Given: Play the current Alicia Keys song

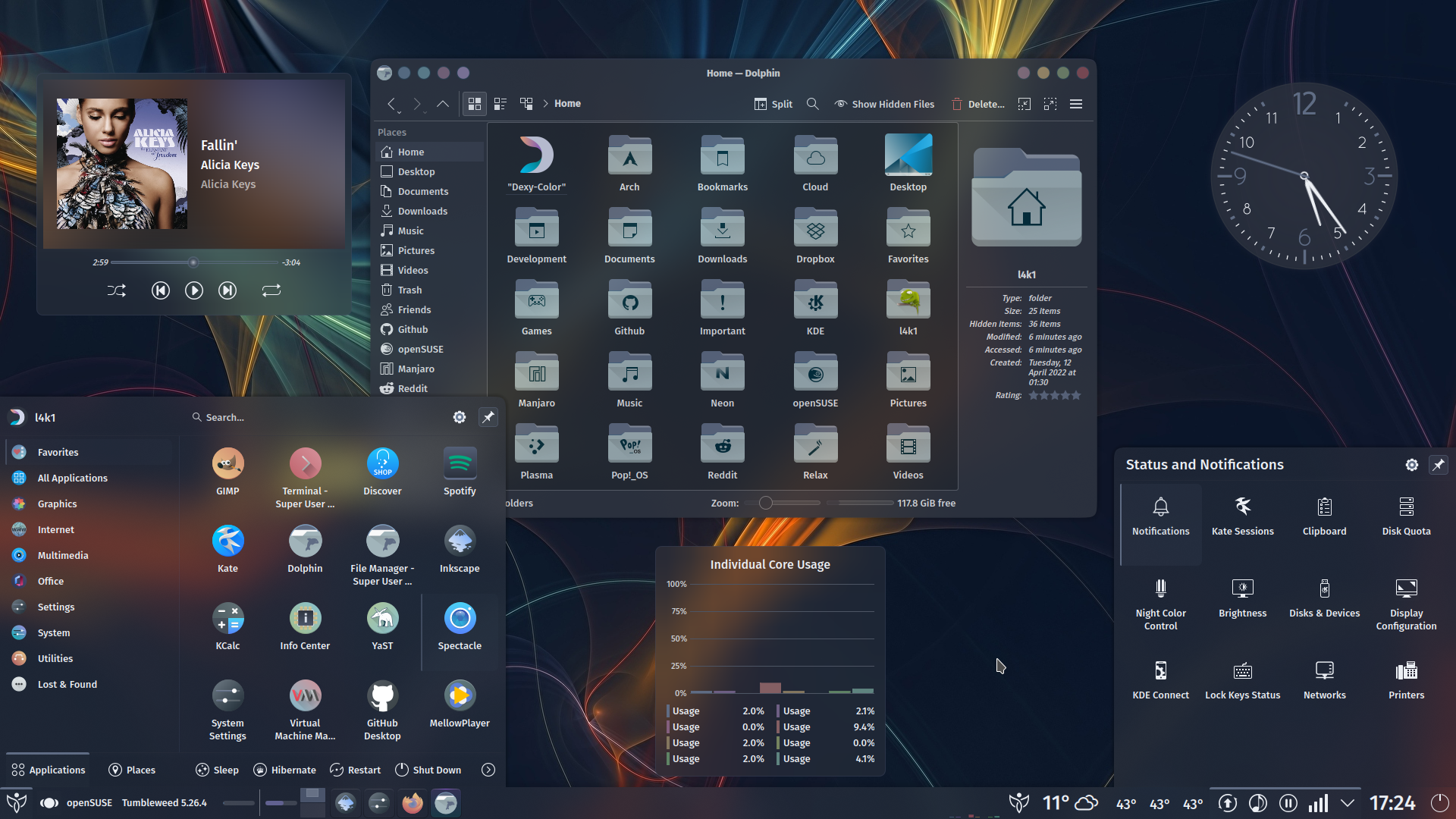Looking at the screenshot, I should click(194, 290).
